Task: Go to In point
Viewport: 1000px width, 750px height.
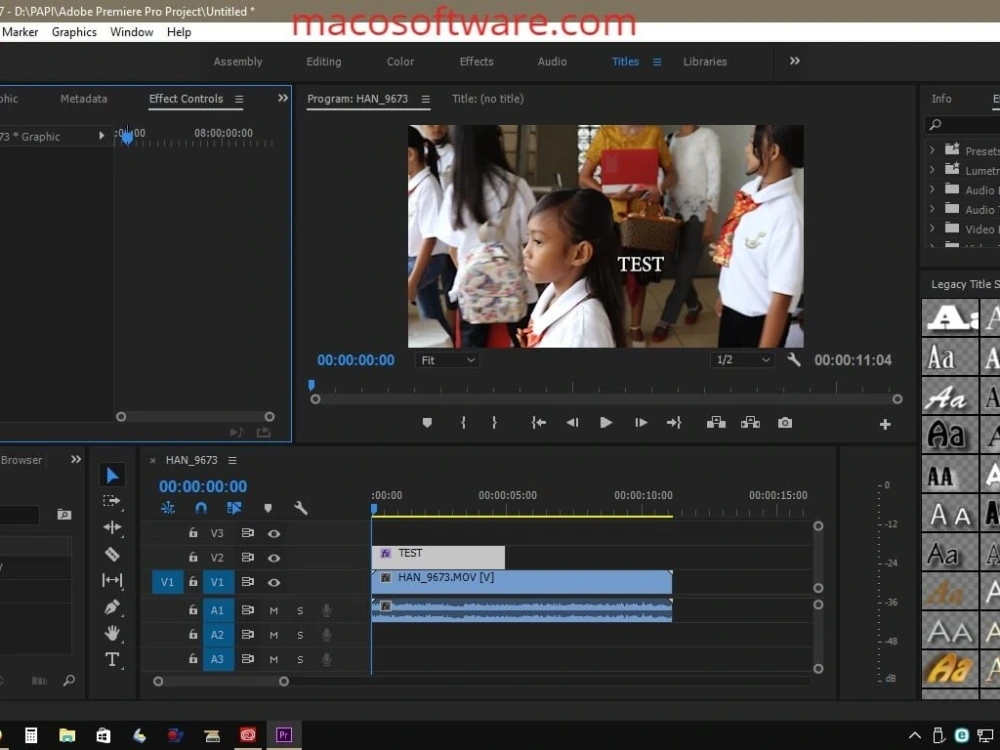Action: (x=538, y=423)
